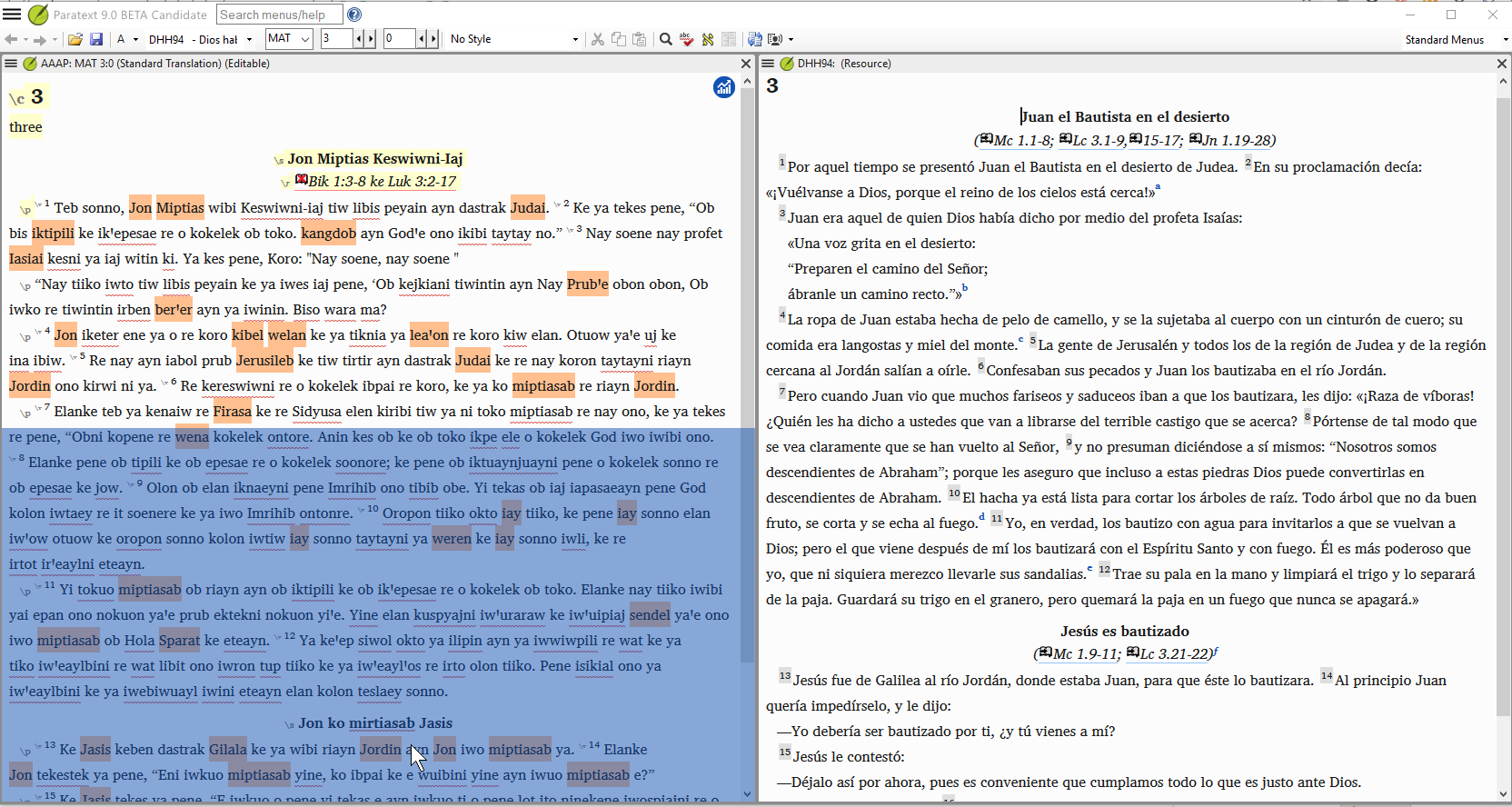Open the blue help question mark icon
This screenshot has height=807, width=1512.
pos(354,15)
